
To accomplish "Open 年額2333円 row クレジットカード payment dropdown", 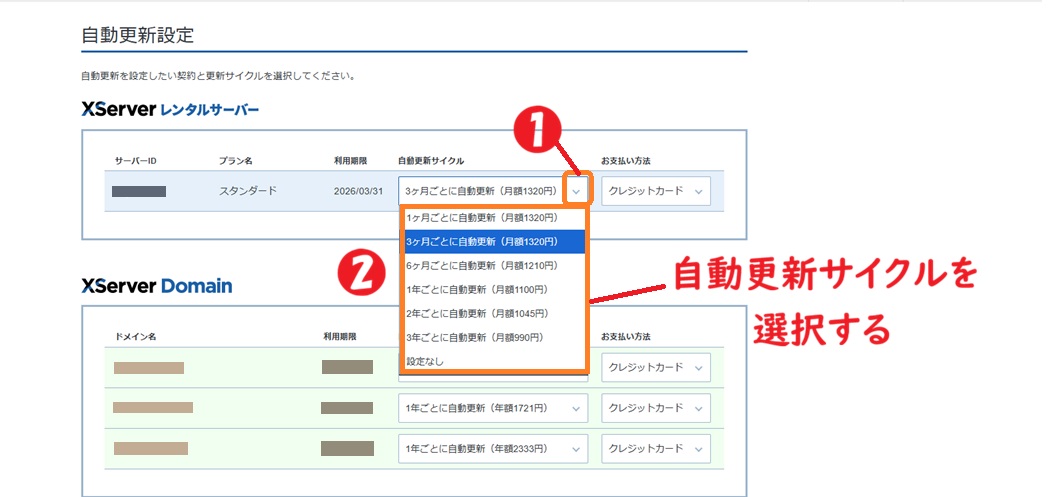I will click(x=655, y=448).
